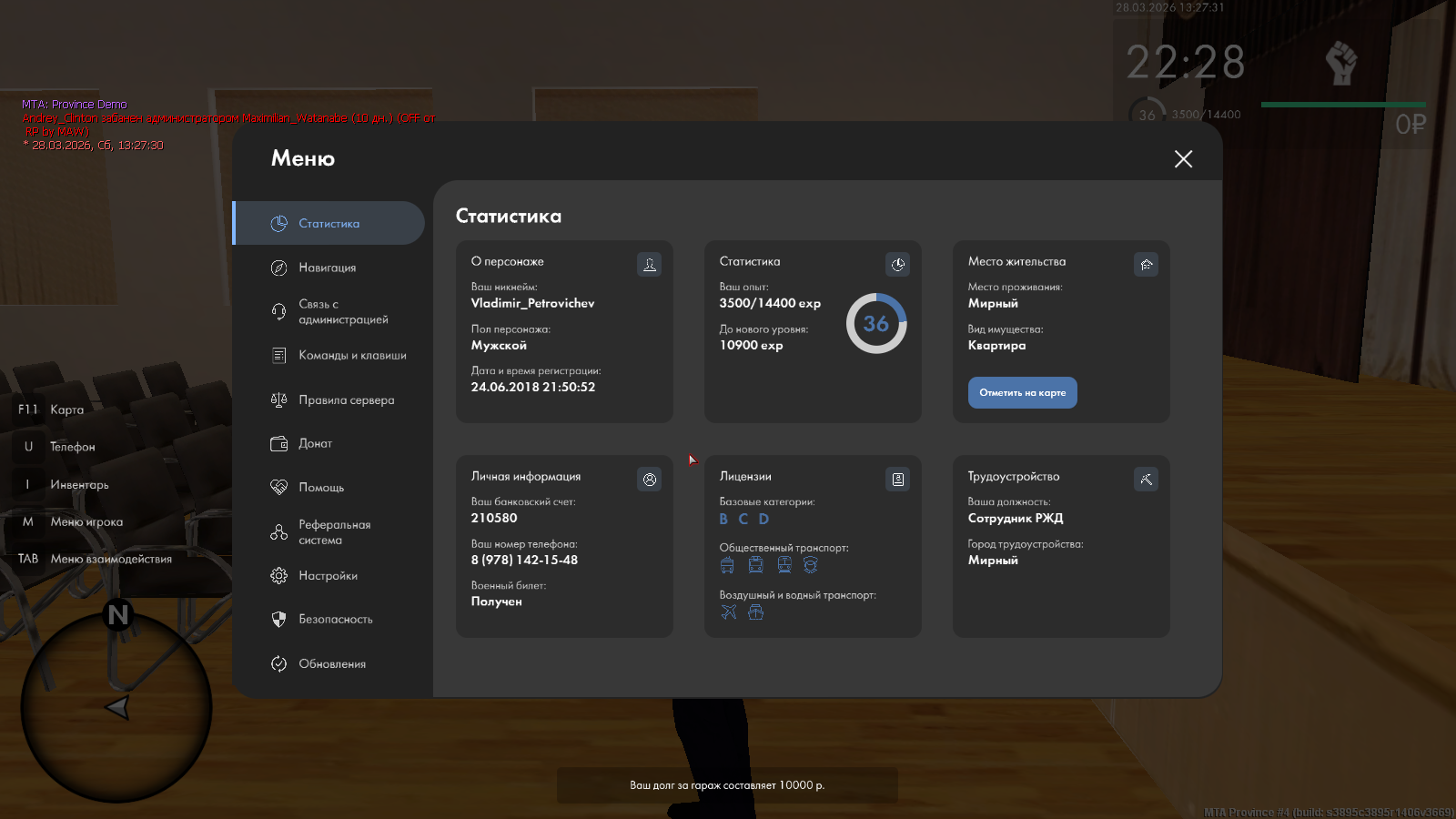
Task: Click the character profile icon in О персонаже card
Action: click(649, 265)
